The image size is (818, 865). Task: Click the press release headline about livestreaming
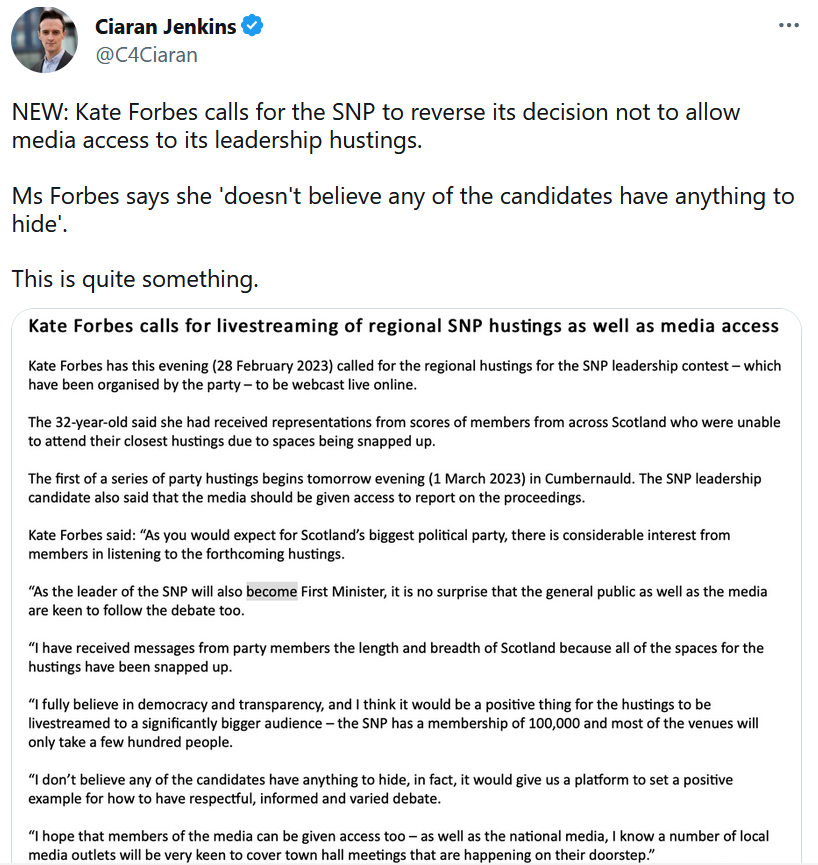click(x=403, y=326)
